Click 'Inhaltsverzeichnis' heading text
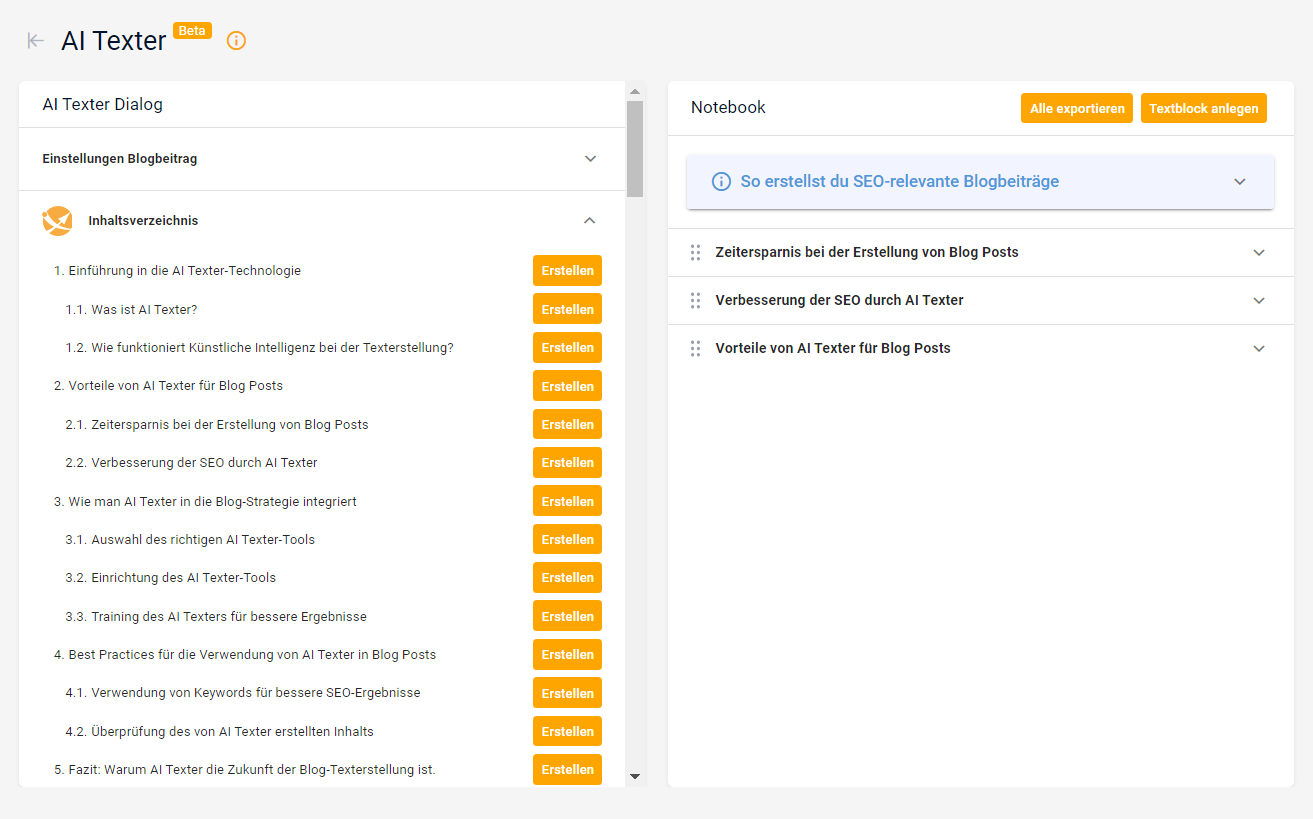1313x819 pixels. [143, 221]
